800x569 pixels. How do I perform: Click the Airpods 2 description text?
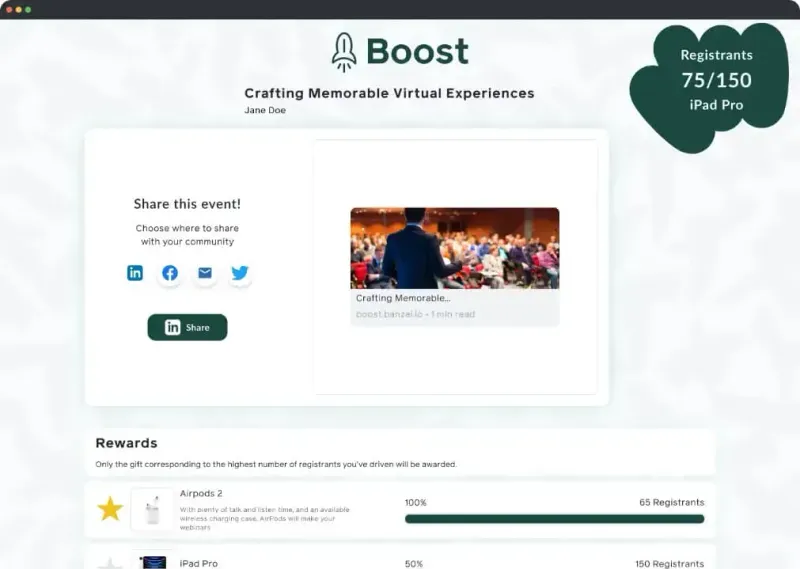pyautogui.click(x=265, y=518)
